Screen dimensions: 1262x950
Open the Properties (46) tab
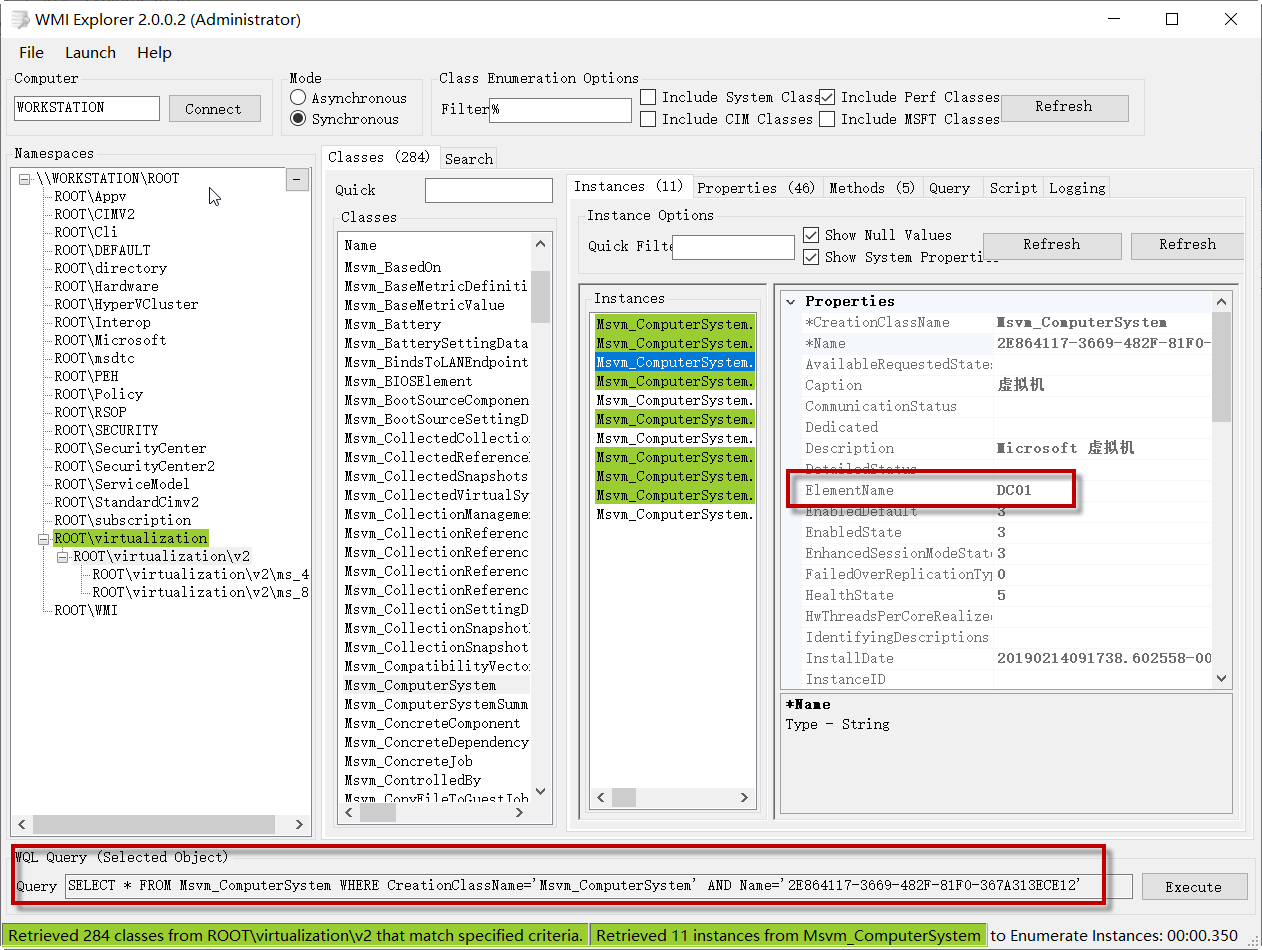756,188
